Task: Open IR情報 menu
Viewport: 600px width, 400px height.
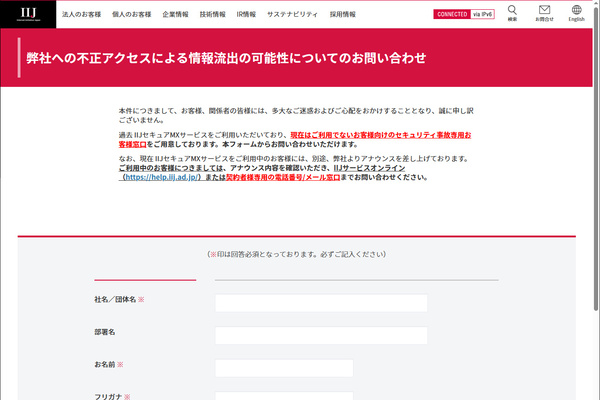Action: 246,14
